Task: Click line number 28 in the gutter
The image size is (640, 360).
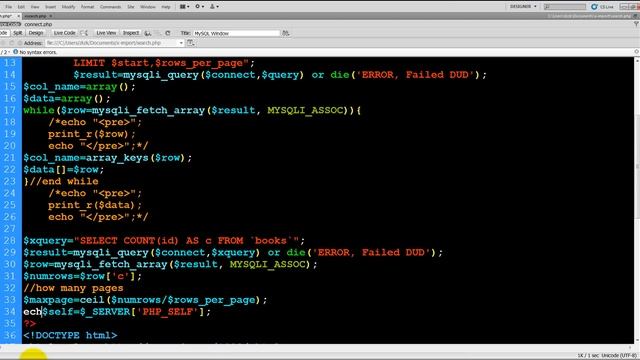Action: click(x=10, y=240)
